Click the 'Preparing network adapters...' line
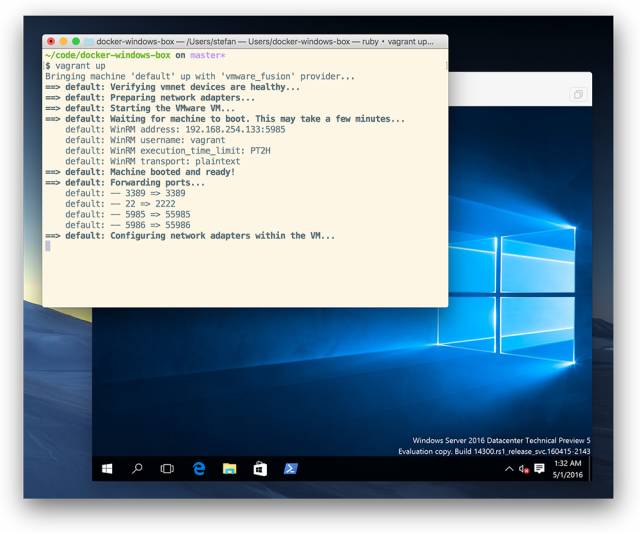Screen dimensions: 640x533 pos(150,98)
